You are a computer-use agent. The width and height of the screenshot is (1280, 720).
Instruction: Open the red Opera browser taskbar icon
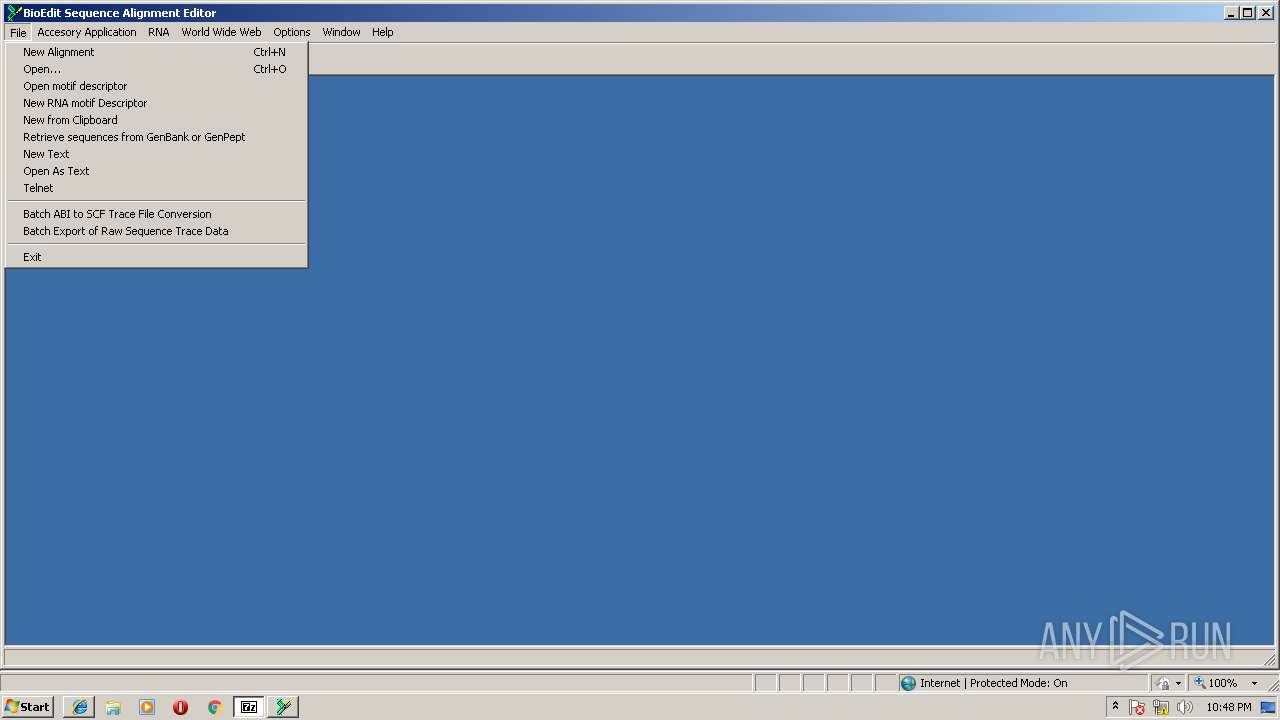click(180, 707)
